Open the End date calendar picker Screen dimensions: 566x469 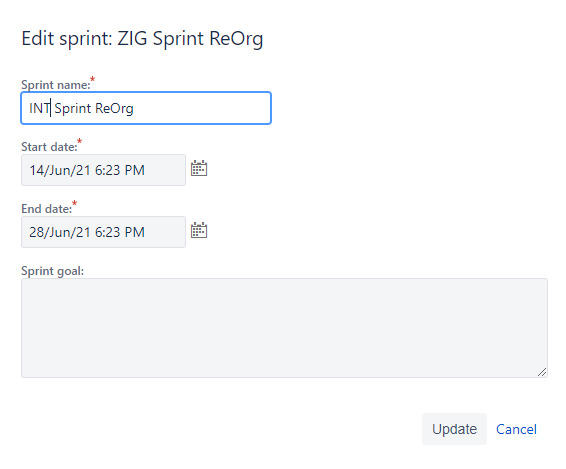[x=199, y=230]
